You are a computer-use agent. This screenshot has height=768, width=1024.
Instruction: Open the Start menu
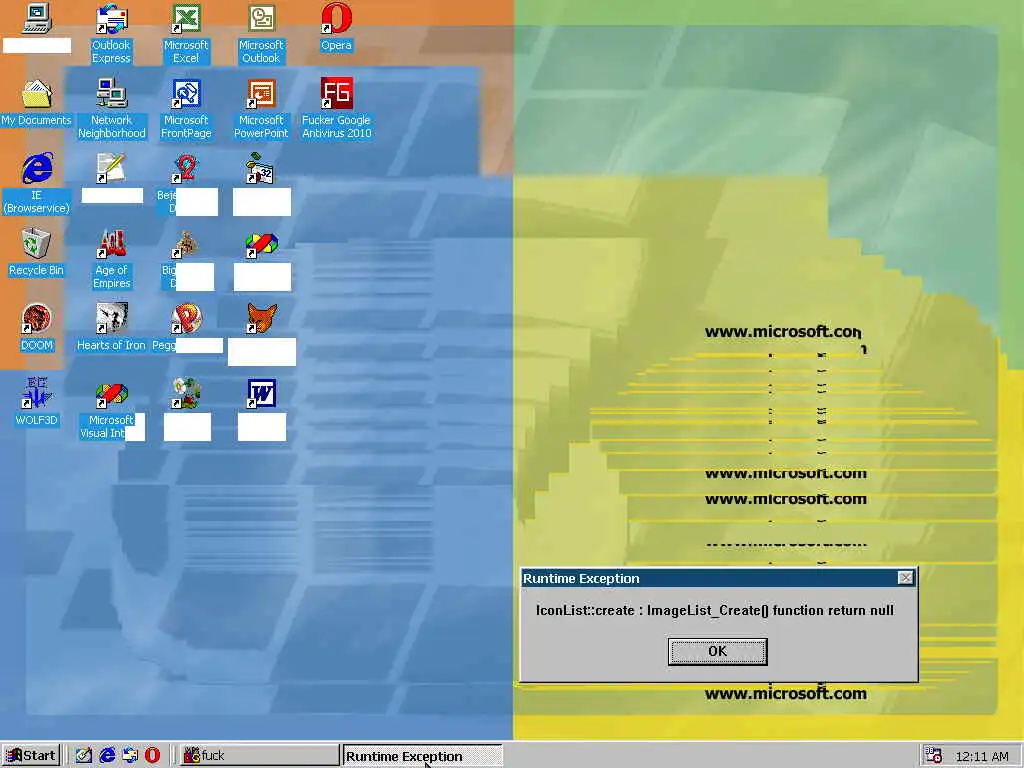[31, 756]
